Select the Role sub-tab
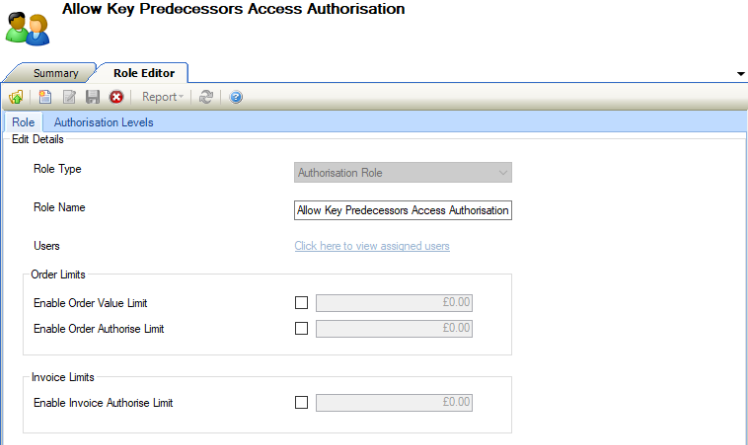 pyautogui.click(x=23, y=122)
